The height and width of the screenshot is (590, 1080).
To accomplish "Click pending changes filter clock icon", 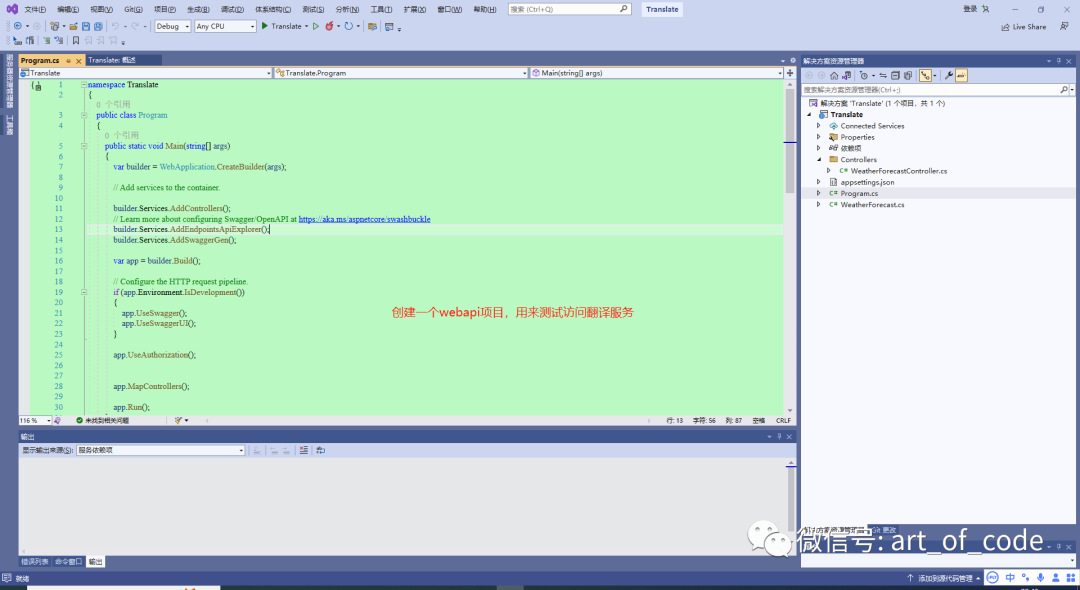I will point(864,76).
